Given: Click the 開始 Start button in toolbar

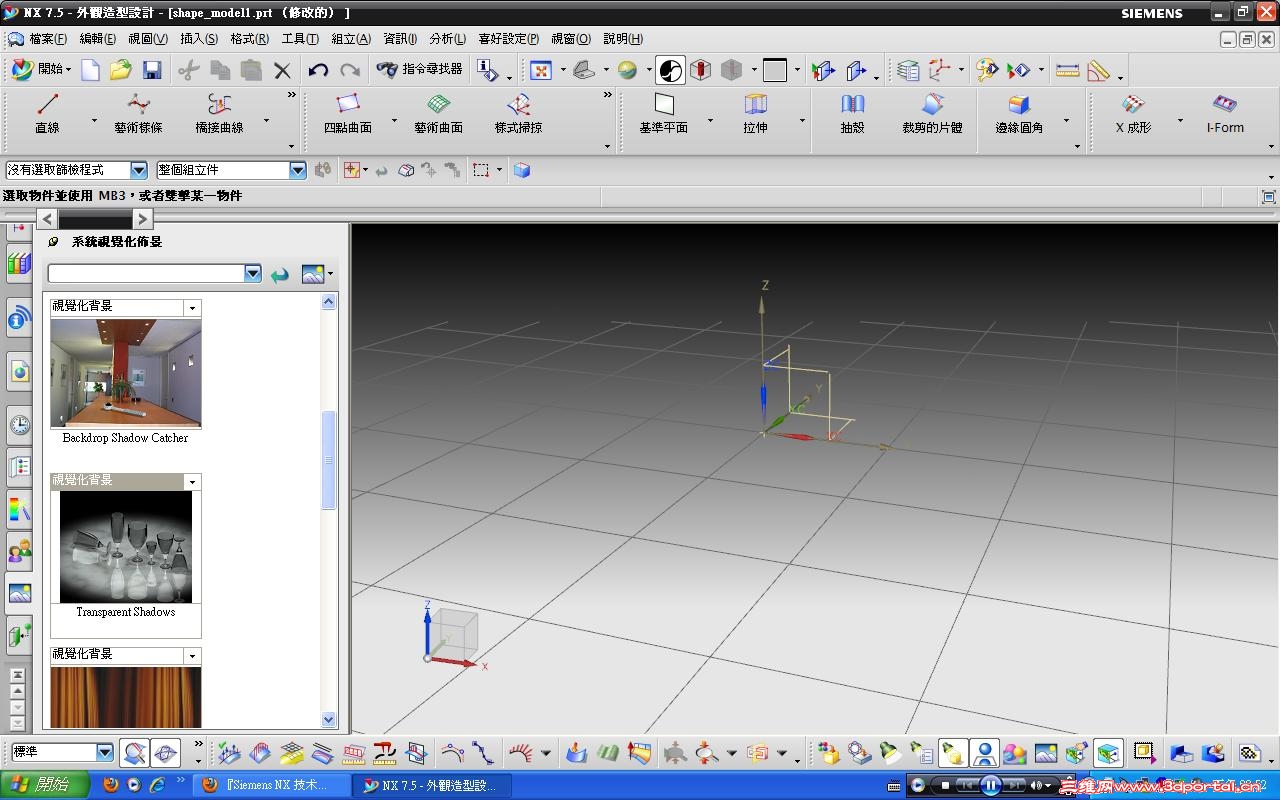Looking at the screenshot, I should pyautogui.click(x=40, y=69).
